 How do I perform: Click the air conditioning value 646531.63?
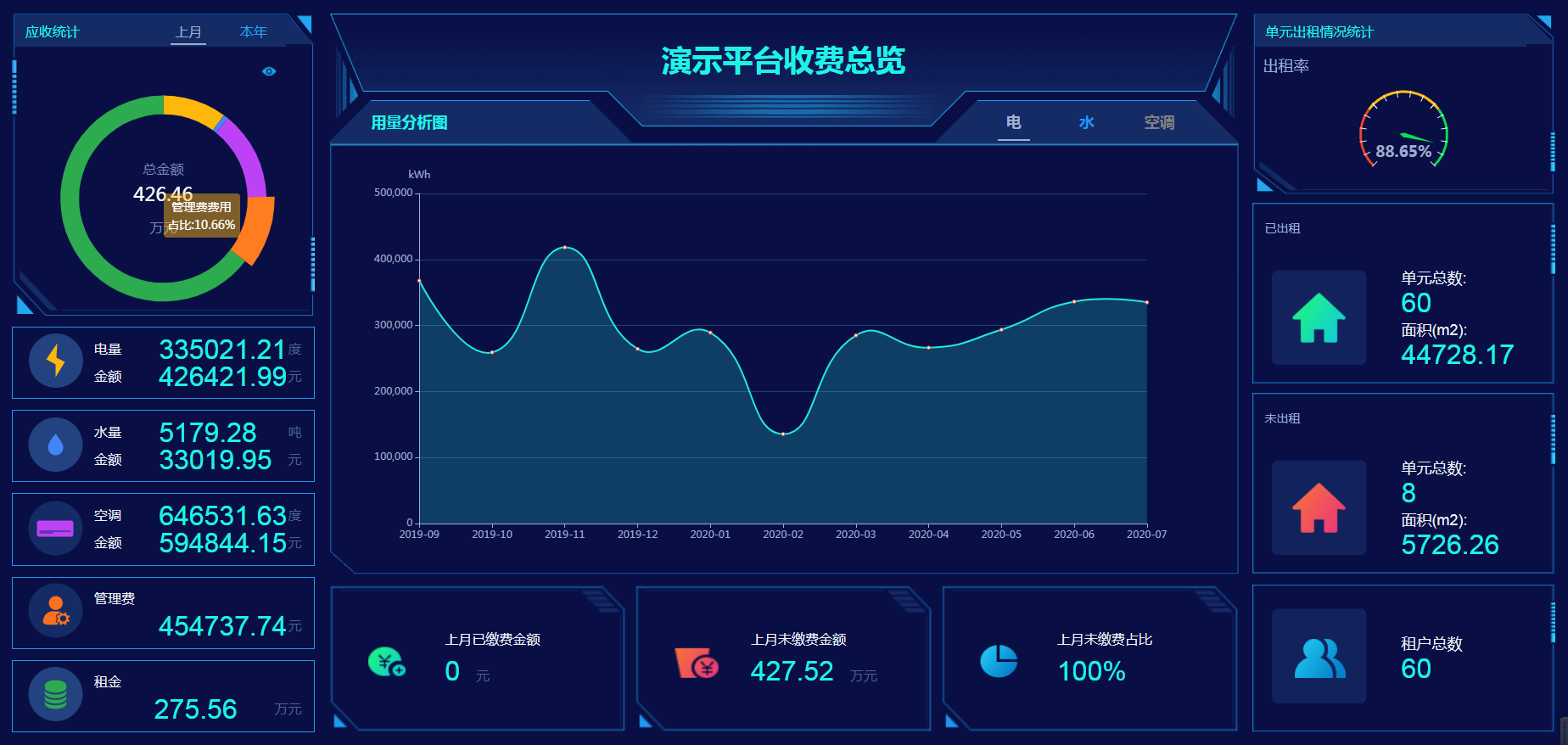pos(222,516)
